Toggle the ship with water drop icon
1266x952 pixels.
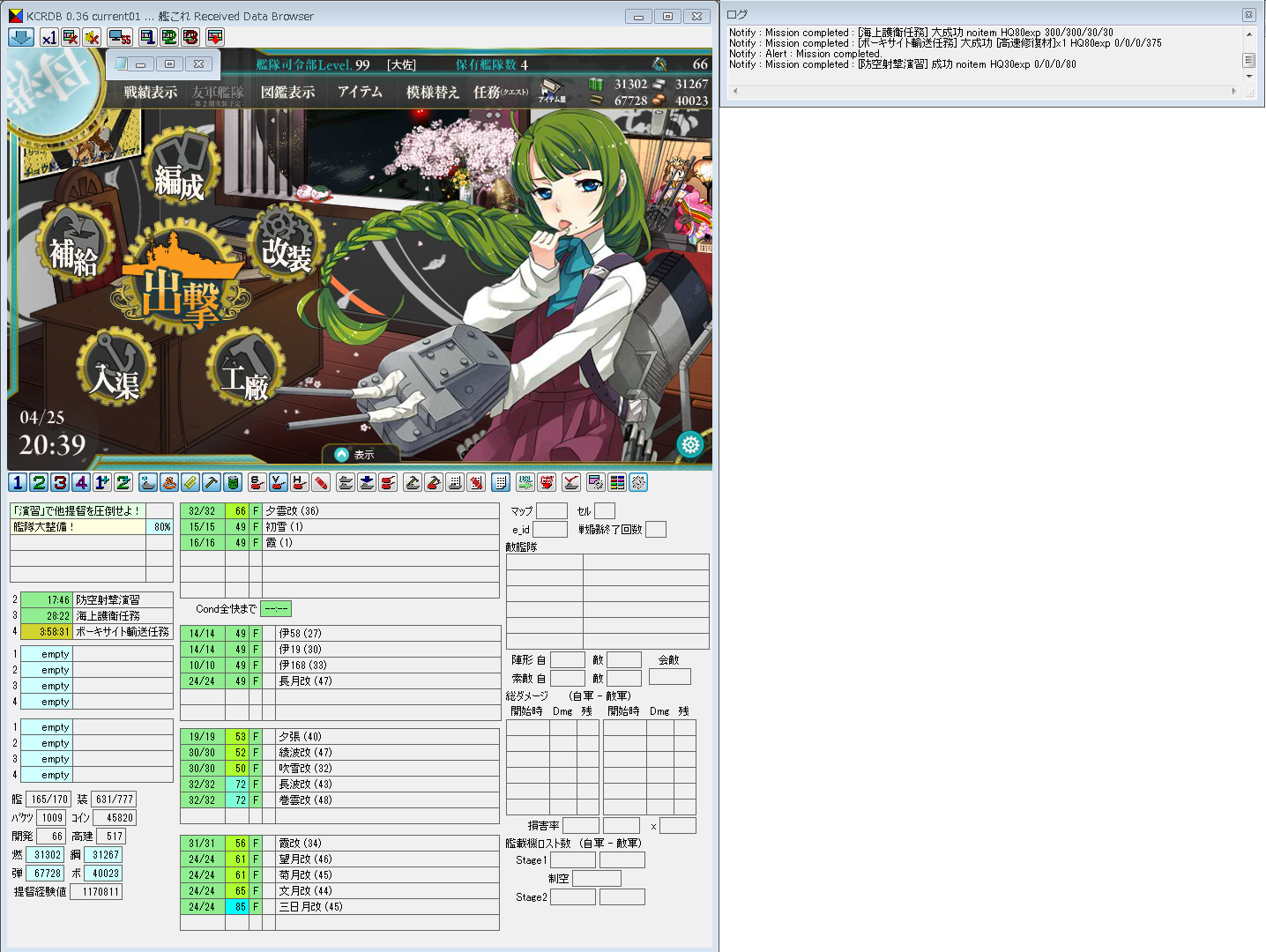point(148,482)
